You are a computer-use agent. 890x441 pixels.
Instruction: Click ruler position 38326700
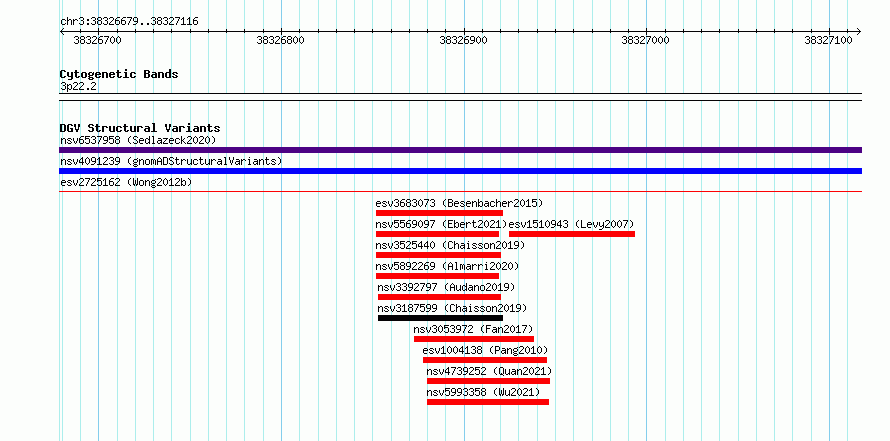click(98, 40)
